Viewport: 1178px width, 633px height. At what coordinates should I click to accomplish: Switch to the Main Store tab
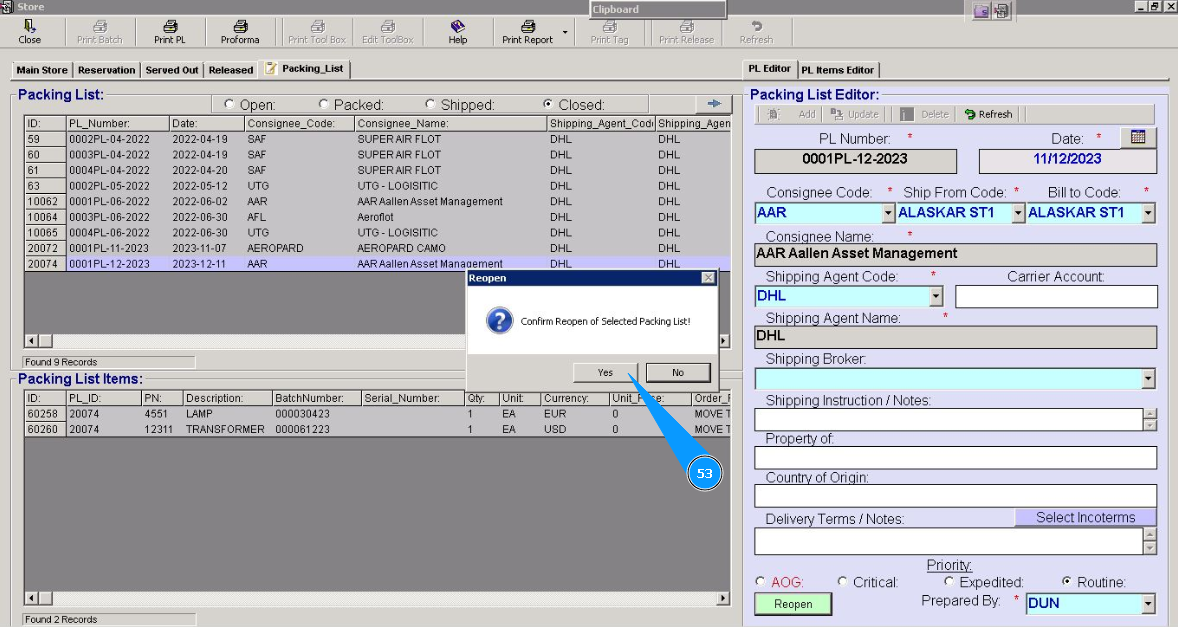[42, 70]
